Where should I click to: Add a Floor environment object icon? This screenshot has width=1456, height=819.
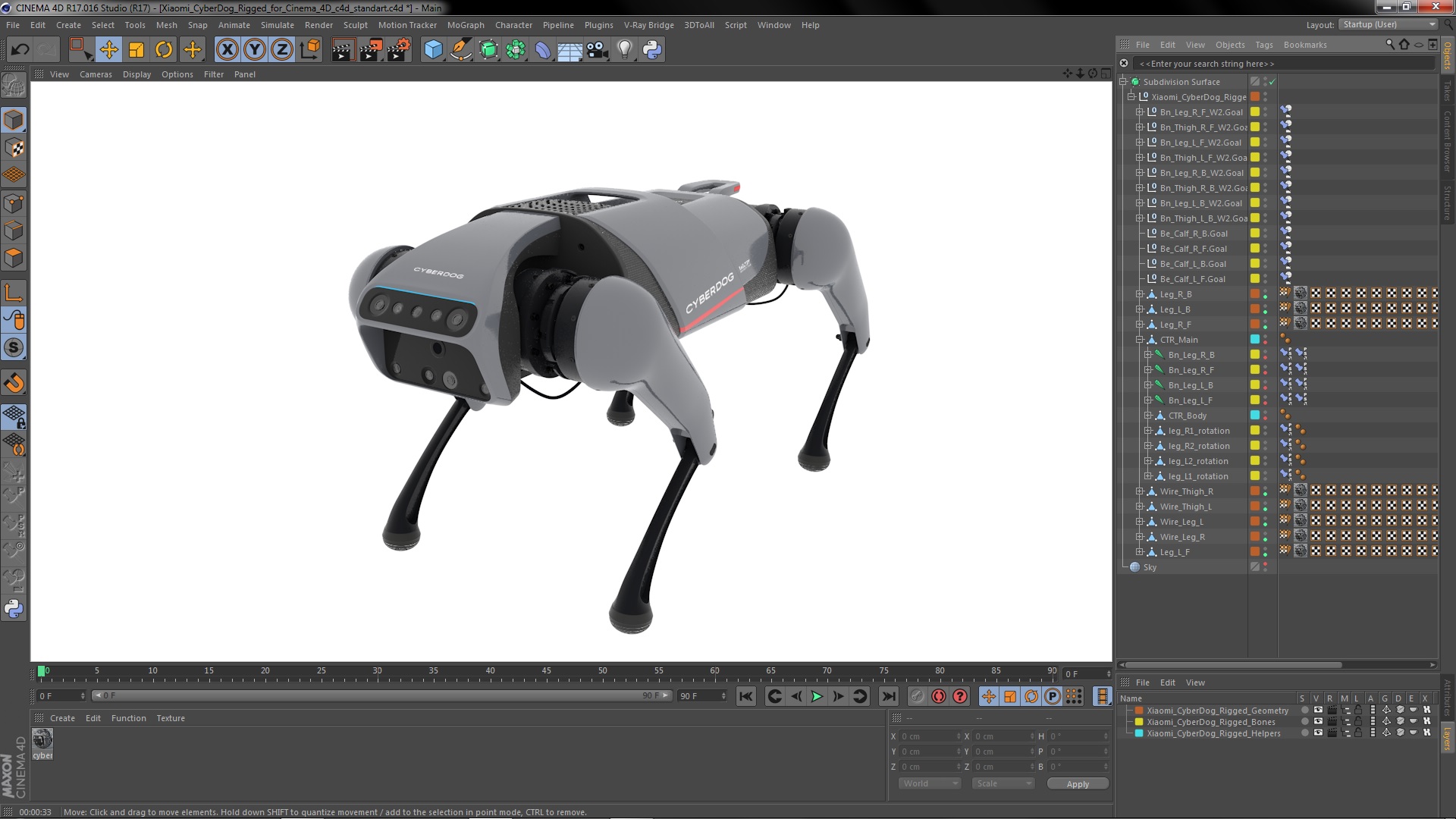pyautogui.click(x=570, y=50)
